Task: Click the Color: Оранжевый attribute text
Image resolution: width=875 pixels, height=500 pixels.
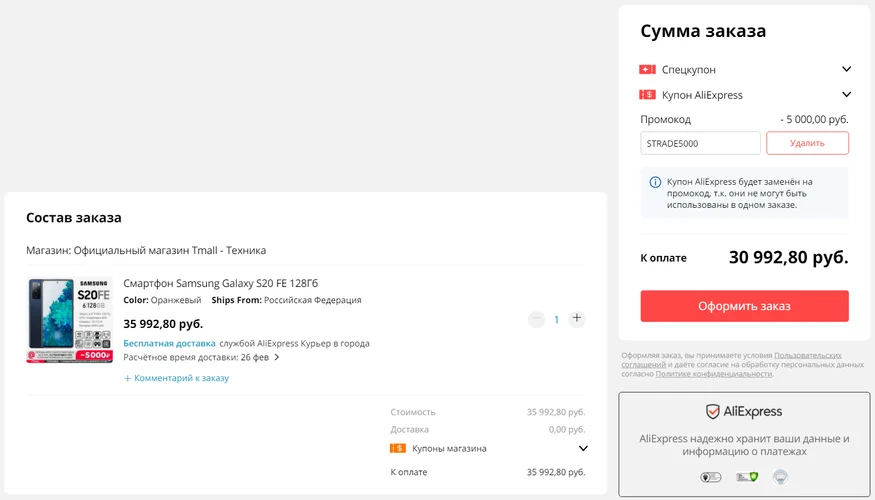Action: [162, 300]
